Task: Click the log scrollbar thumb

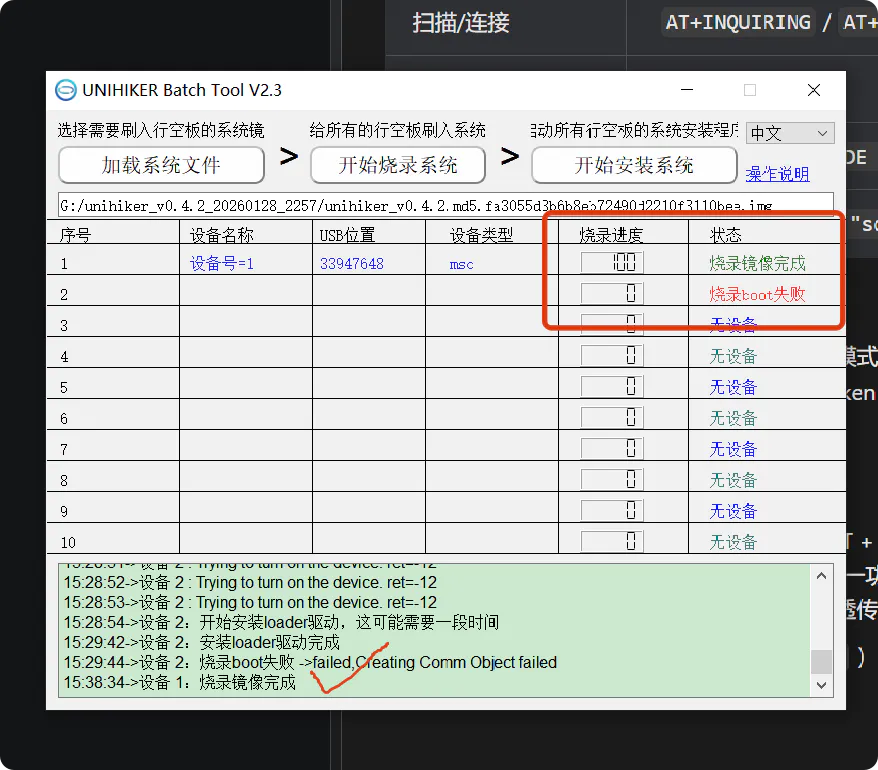Action: coord(821,661)
